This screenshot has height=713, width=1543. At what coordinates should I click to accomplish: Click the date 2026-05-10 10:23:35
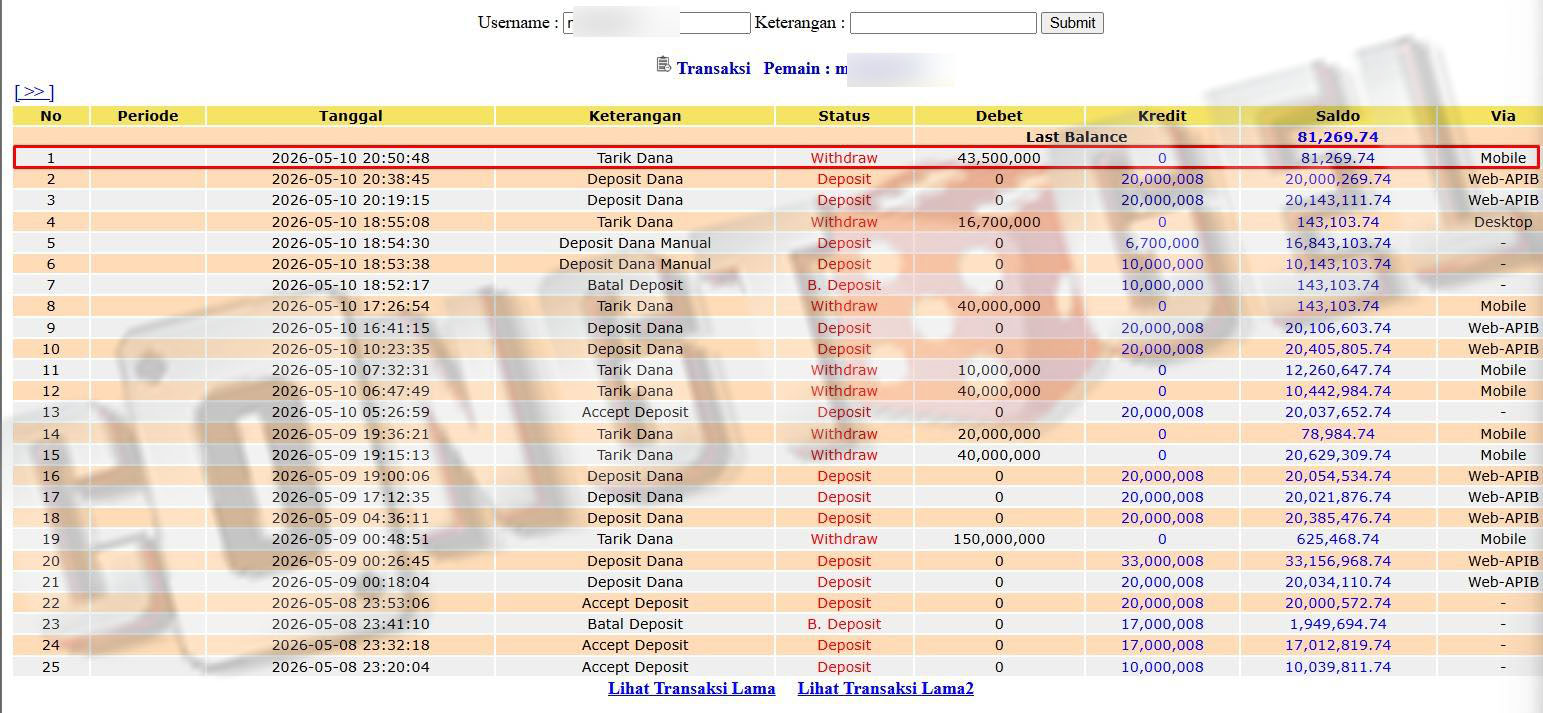click(x=350, y=349)
